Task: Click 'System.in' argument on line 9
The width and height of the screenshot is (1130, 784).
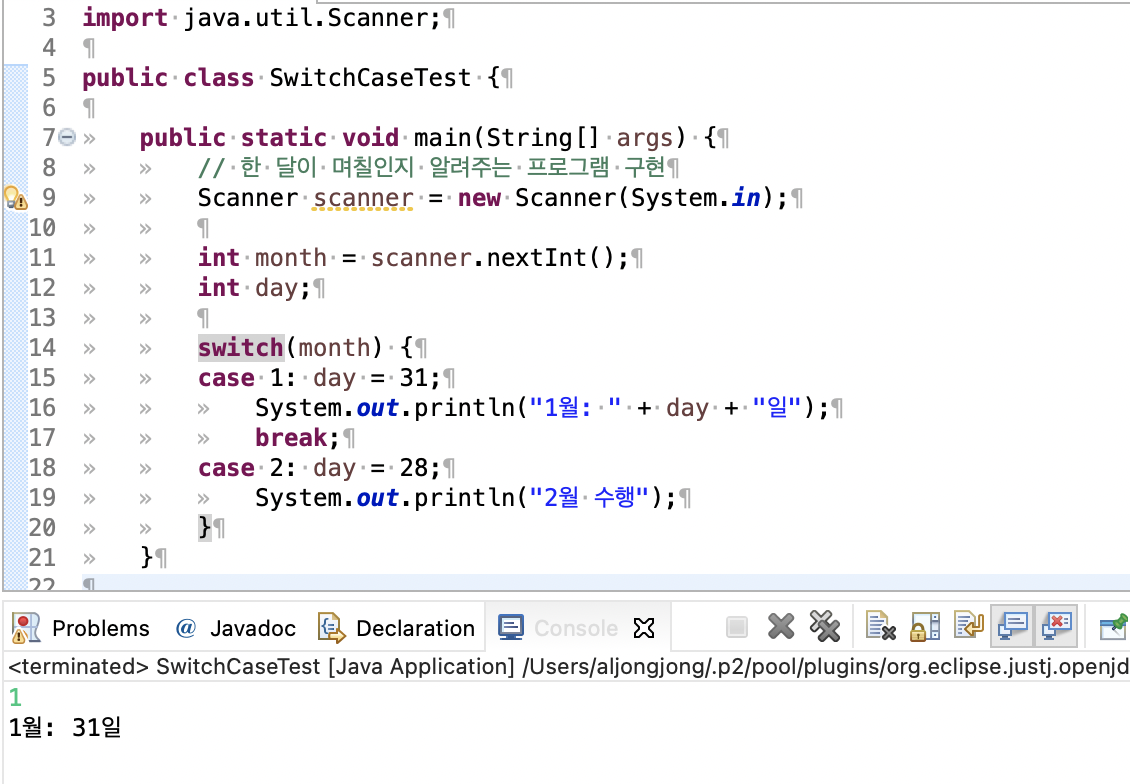Action: (x=695, y=197)
